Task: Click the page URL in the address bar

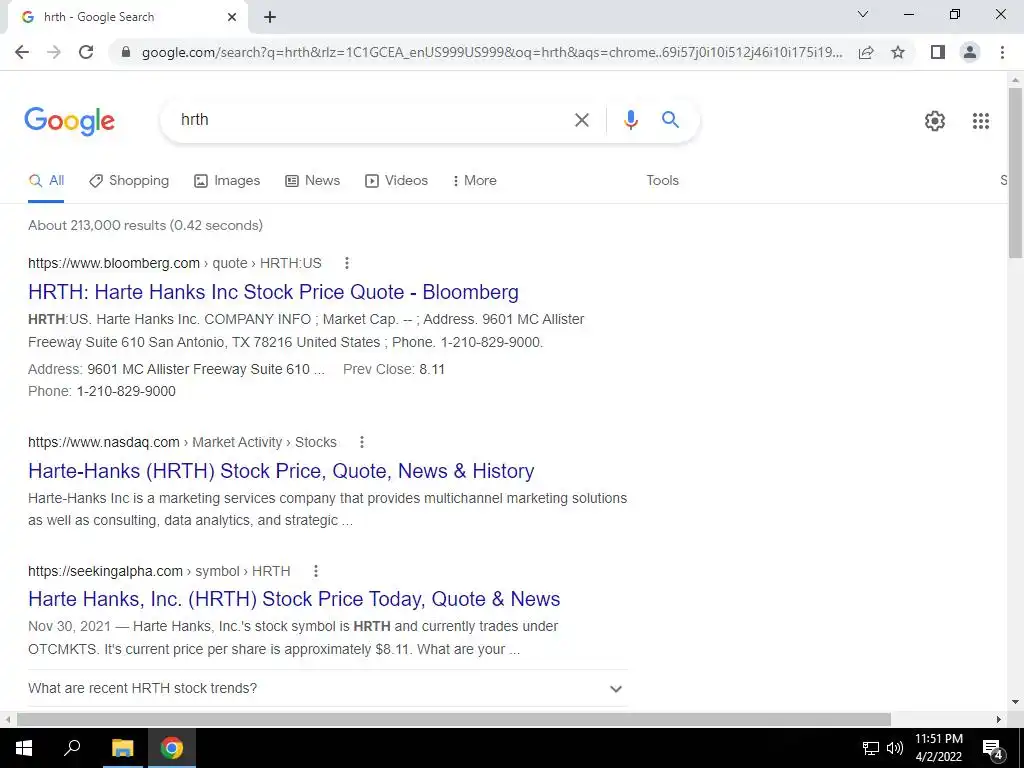Action: (492, 52)
